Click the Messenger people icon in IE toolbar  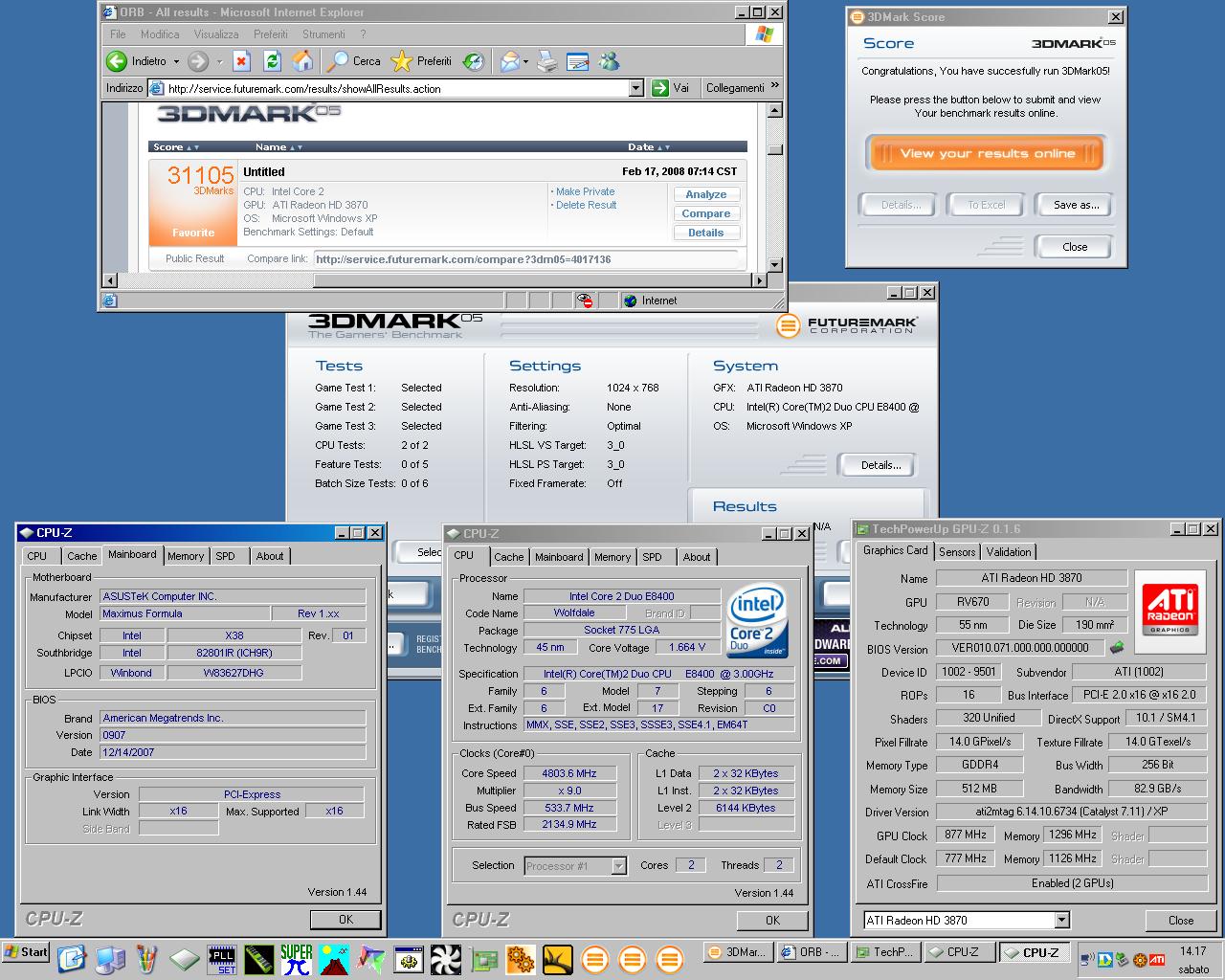click(x=609, y=61)
